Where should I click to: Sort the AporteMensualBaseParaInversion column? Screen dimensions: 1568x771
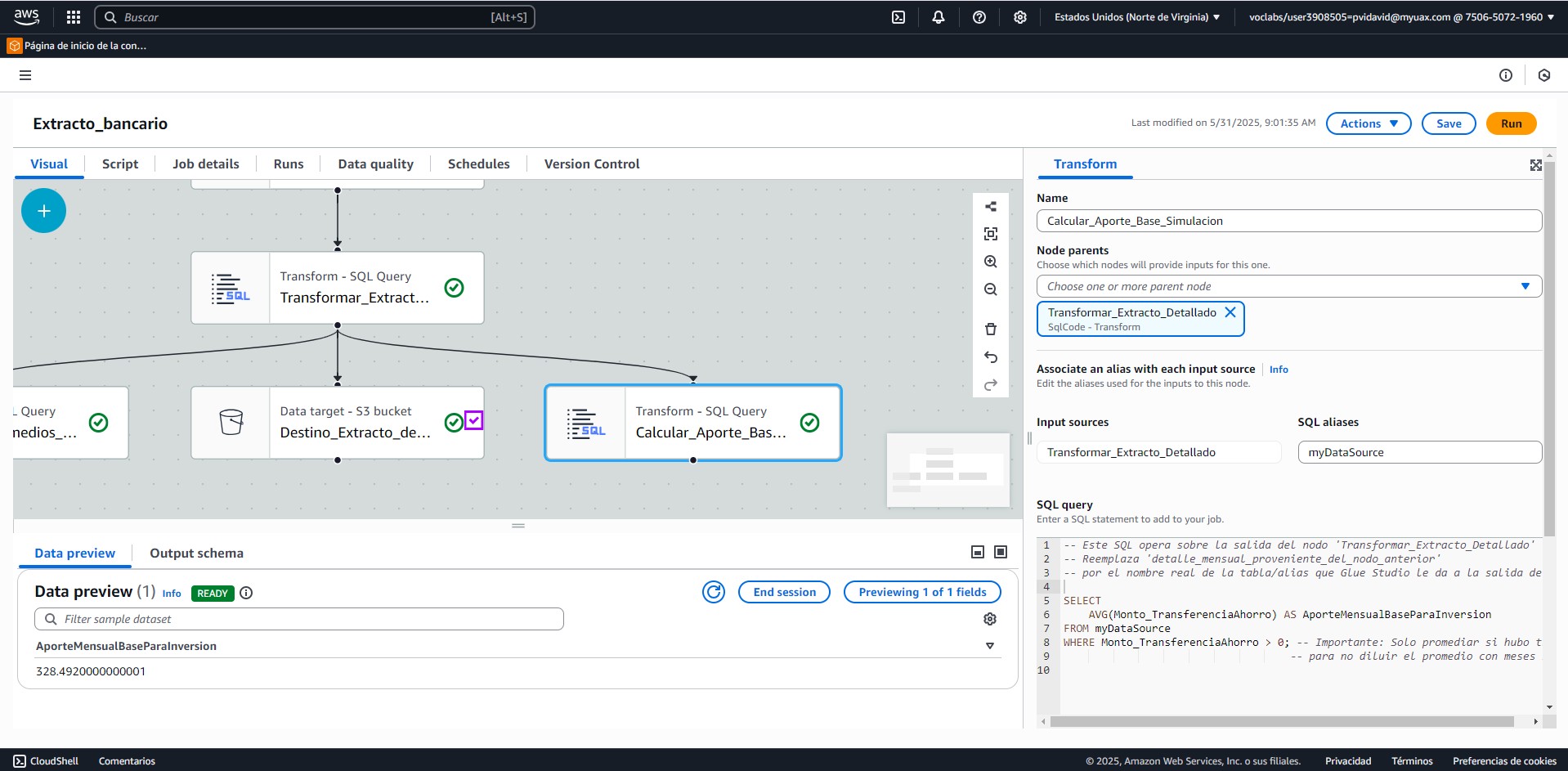click(x=990, y=646)
